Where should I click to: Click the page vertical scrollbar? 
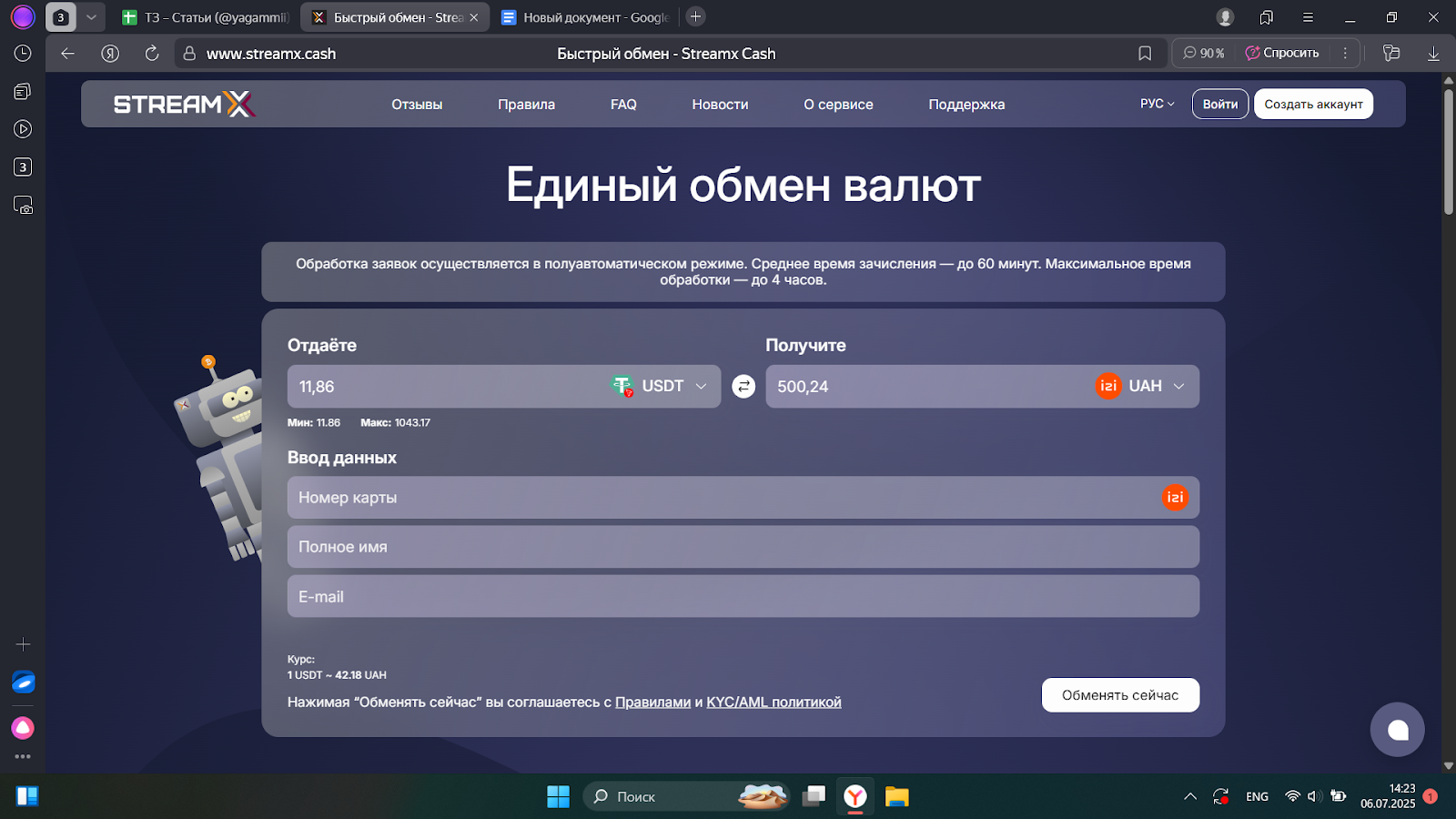click(x=1448, y=152)
